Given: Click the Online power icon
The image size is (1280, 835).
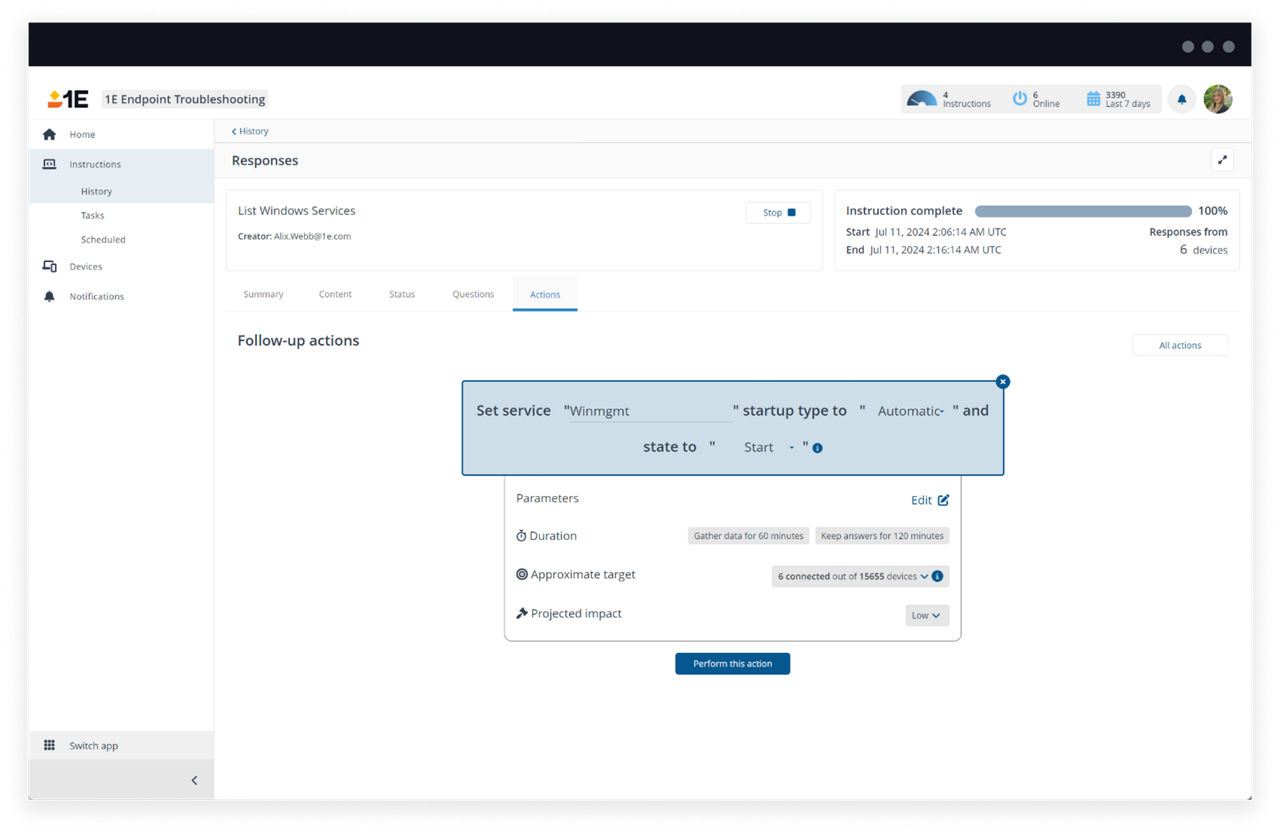Looking at the screenshot, I should [1020, 99].
